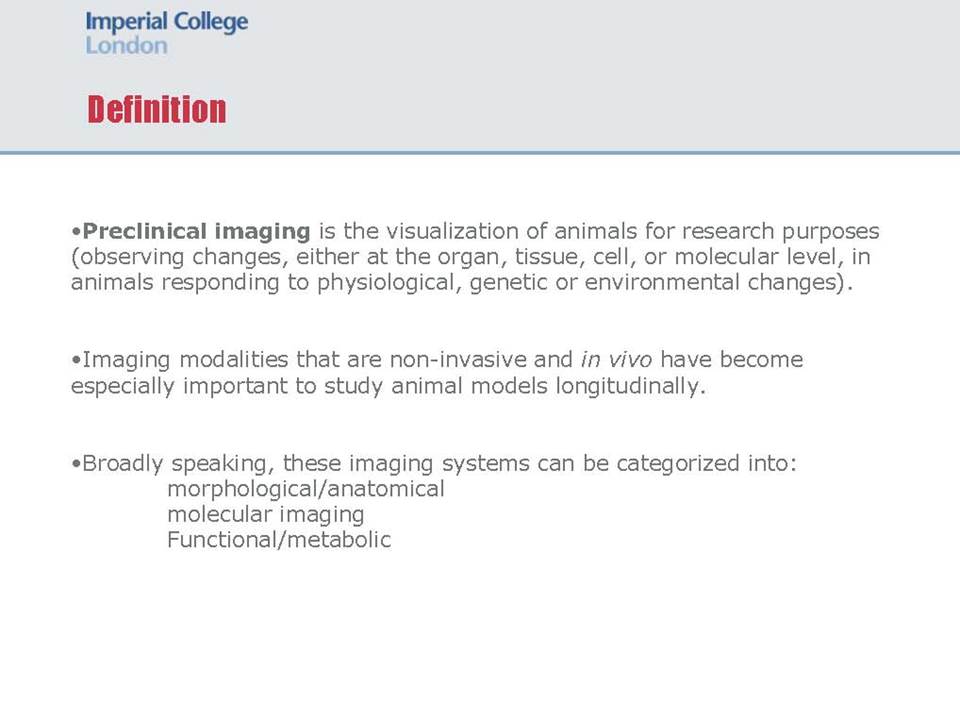960x720 pixels.
Task: Click the word London in the logo
Action: click(126, 45)
